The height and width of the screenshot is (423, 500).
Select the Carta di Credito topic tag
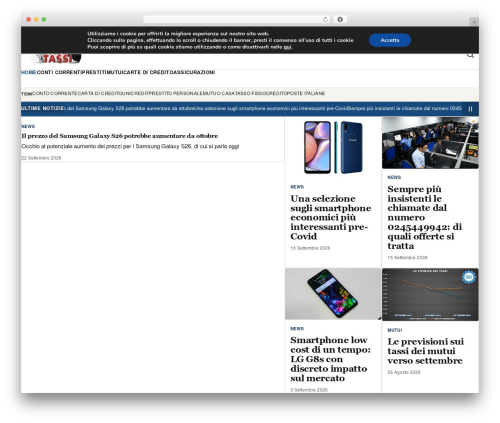[99, 93]
